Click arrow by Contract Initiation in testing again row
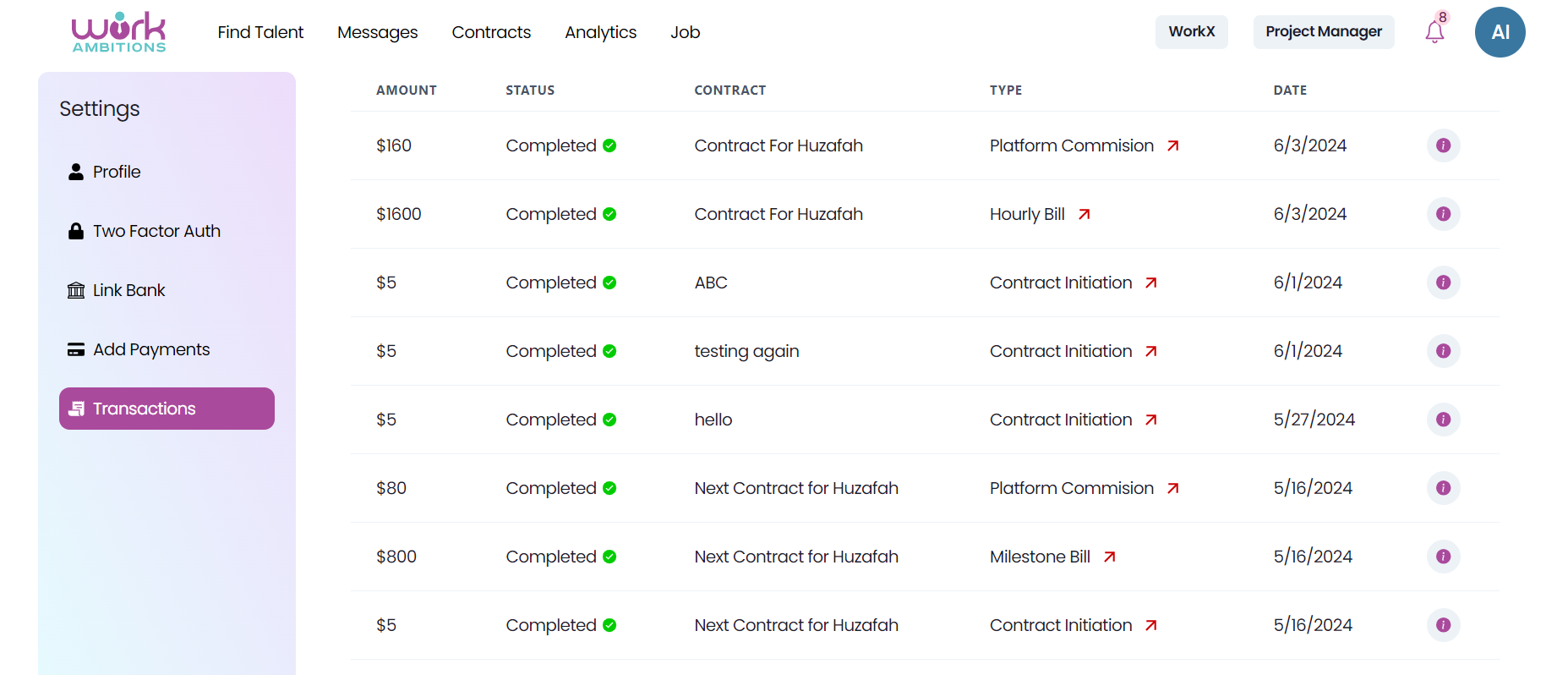The image size is (1568, 675). click(1151, 351)
